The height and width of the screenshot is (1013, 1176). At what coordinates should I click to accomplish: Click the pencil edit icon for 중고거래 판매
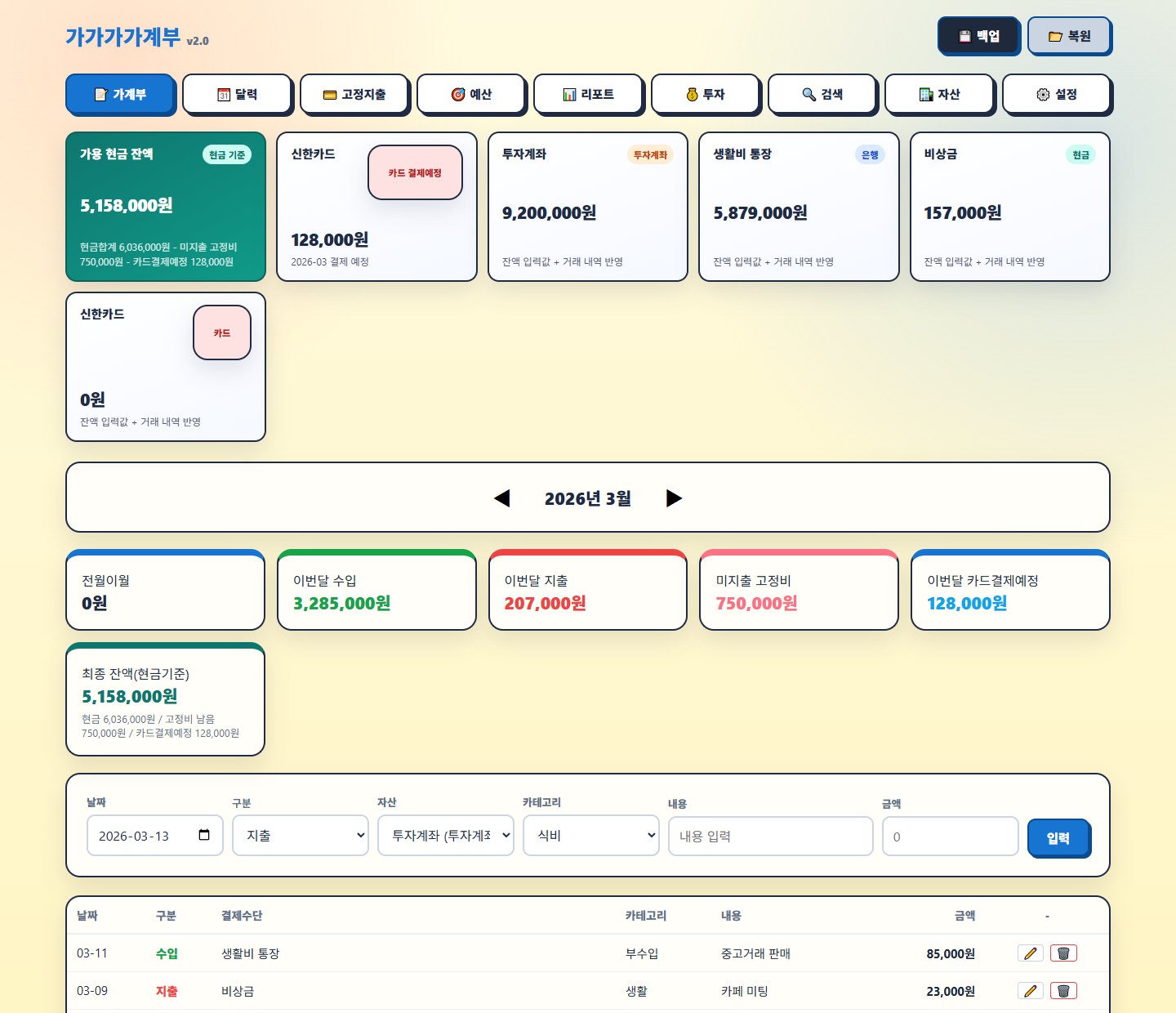pos(1030,953)
